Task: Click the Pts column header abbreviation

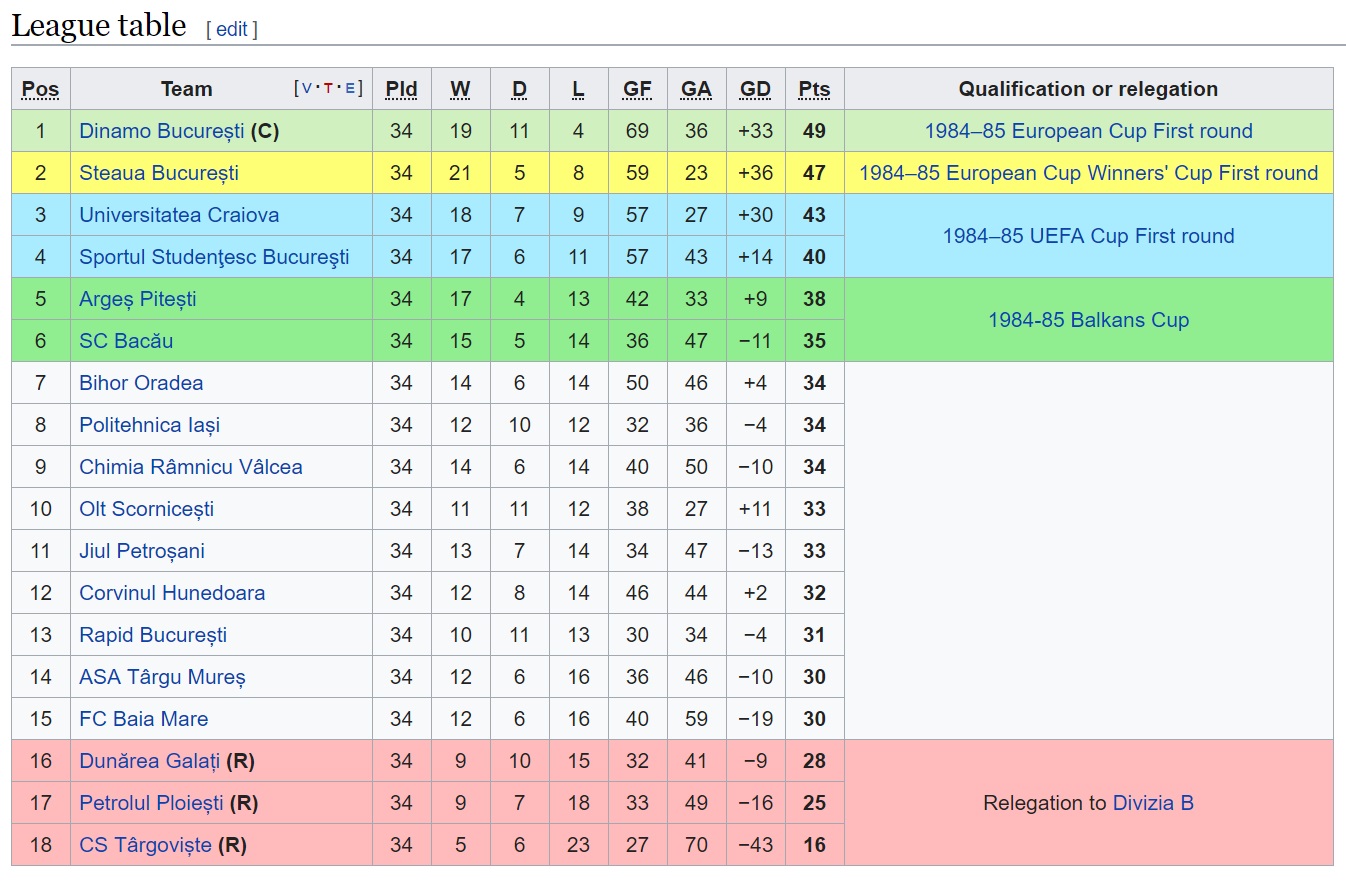Action: [x=814, y=89]
